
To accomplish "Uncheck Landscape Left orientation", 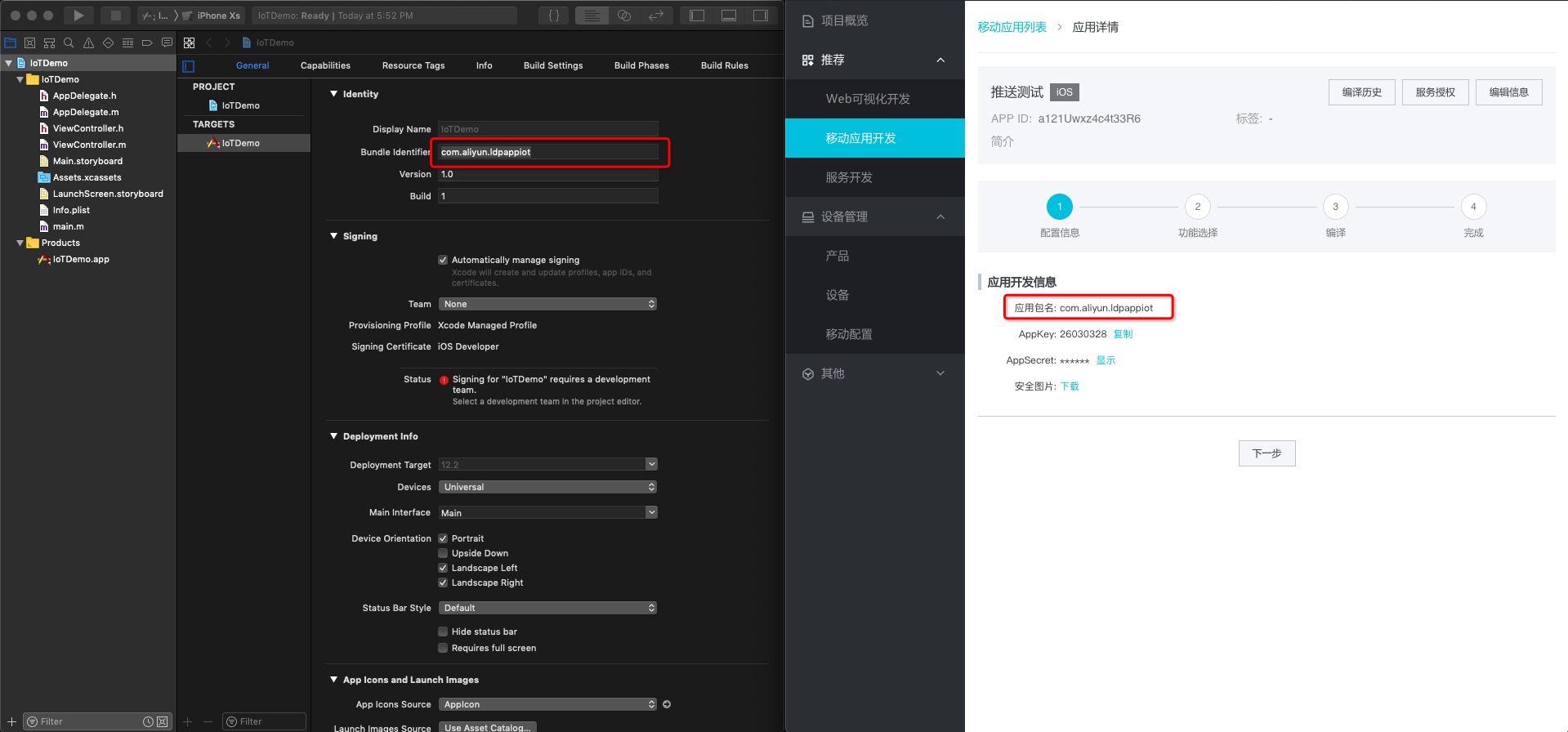I will click(443, 568).
